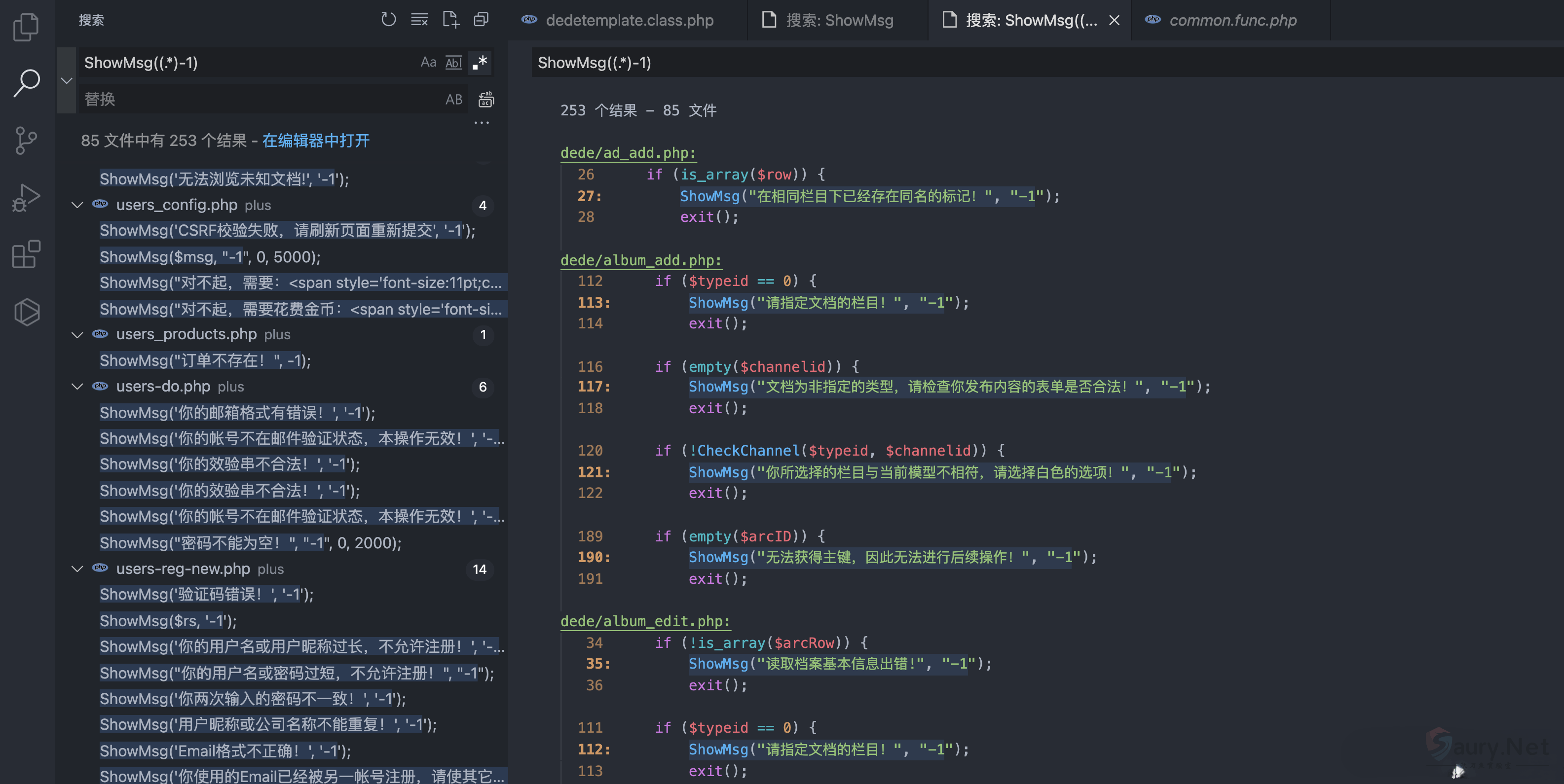This screenshot has height=784, width=1564.
Task: Select result ShowMsg("订单不存在！", -1)
Action: click(x=205, y=360)
